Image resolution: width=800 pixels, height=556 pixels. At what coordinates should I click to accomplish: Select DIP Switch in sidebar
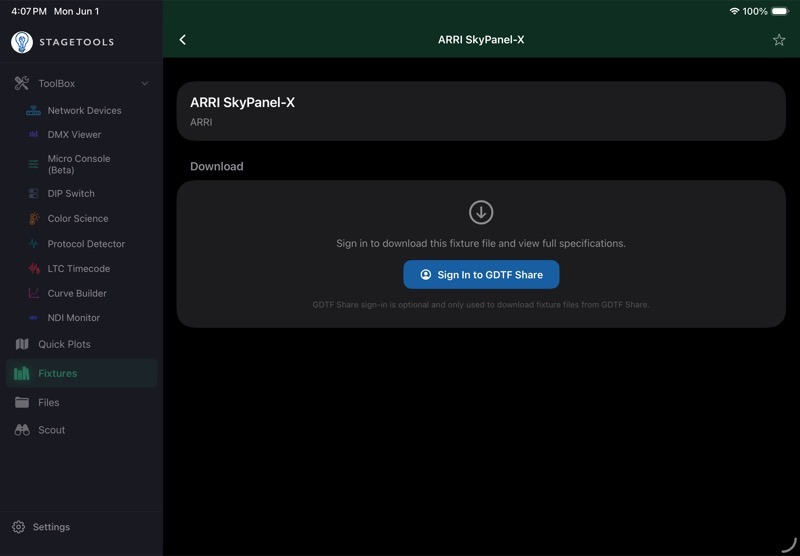coord(71,193)
